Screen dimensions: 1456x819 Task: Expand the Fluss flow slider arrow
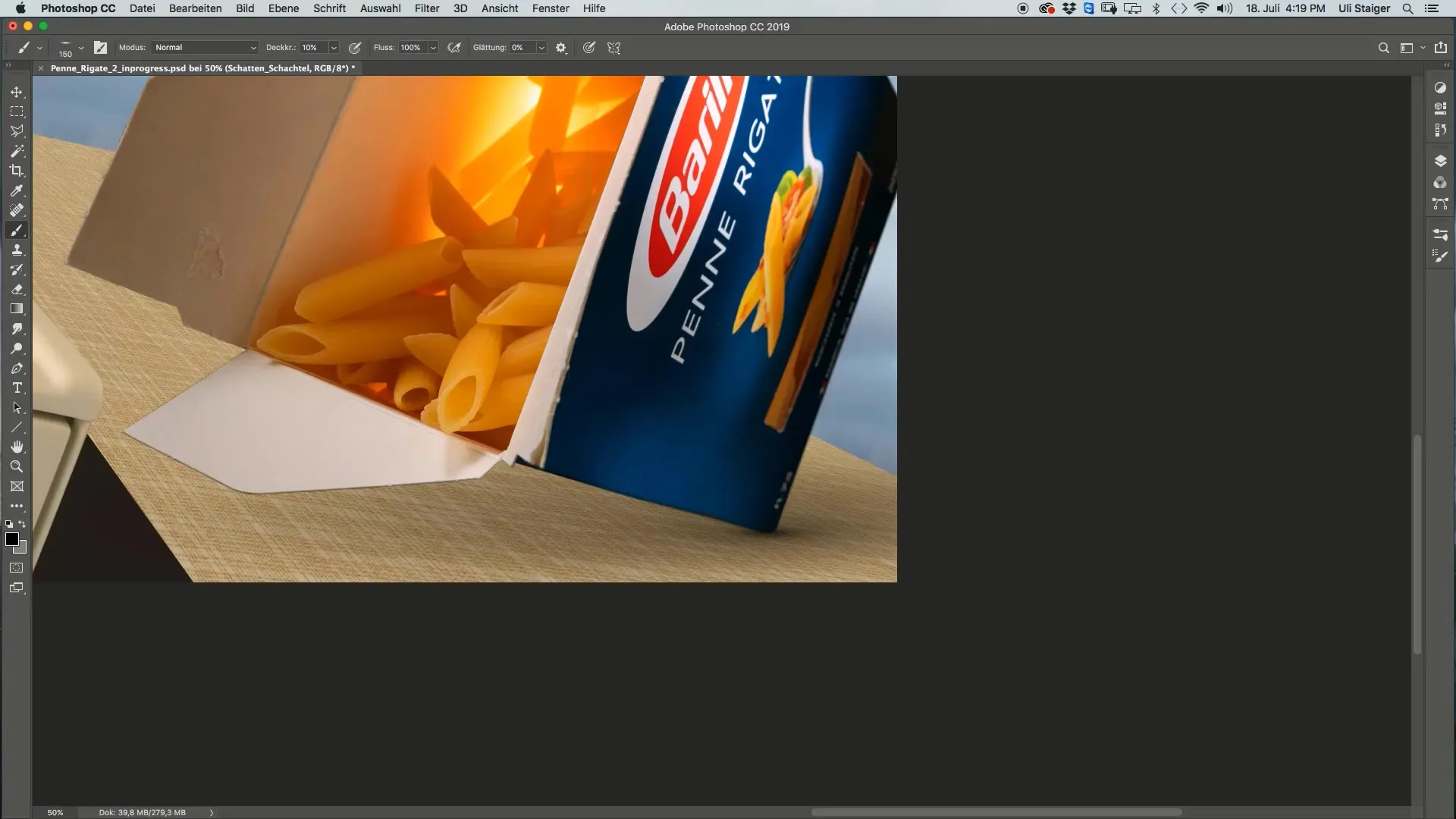[x=433, y=48]
